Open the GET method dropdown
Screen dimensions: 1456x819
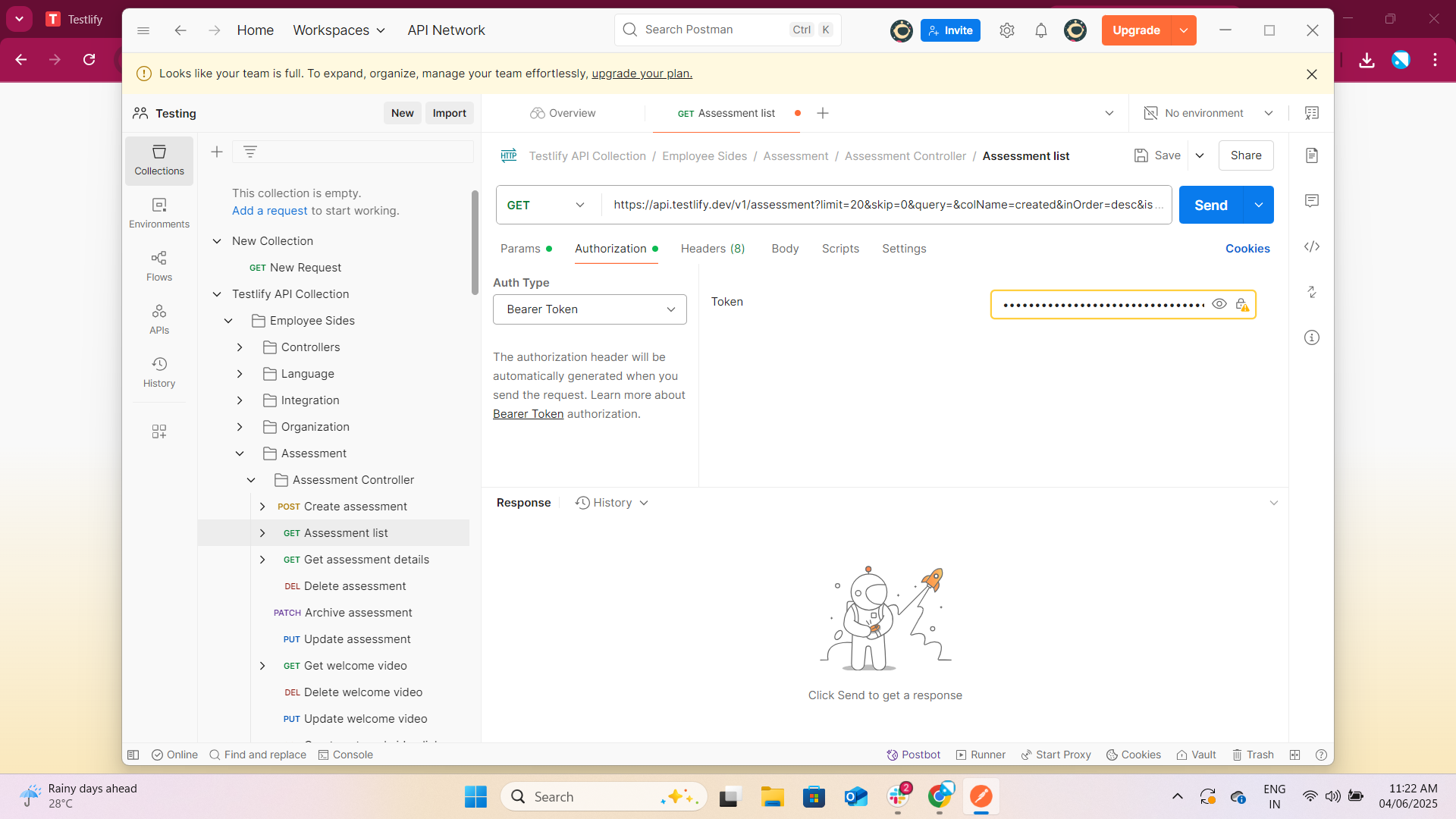(547, 206)
